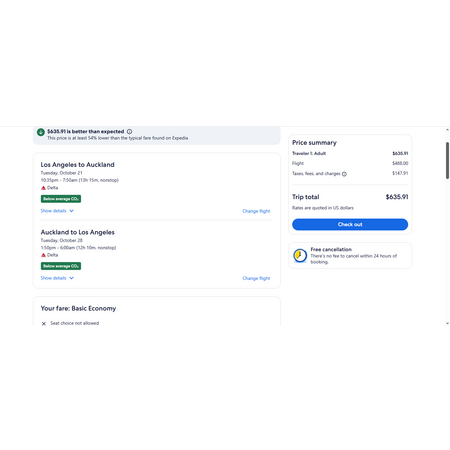The height and width of the screenshot is (450, 450).
Task: Click the scrollbar up arrow
Action: (x=447, y=130)
